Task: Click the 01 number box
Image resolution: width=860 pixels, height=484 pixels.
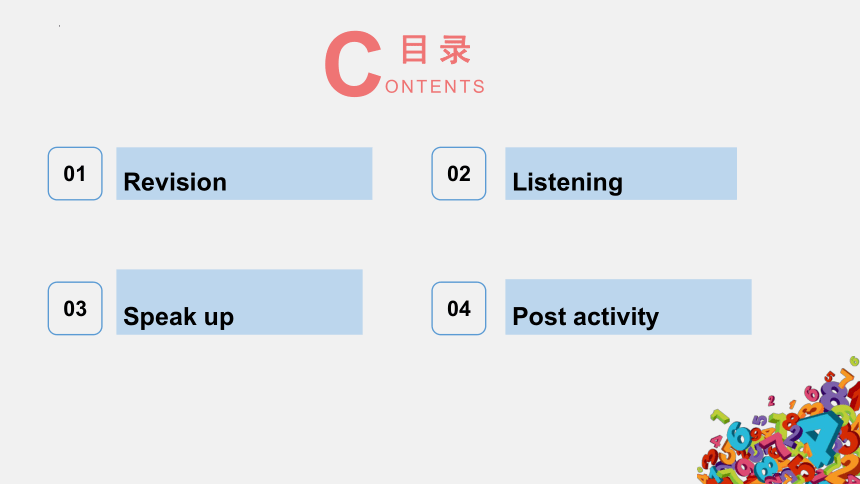Action: [75, 173]
